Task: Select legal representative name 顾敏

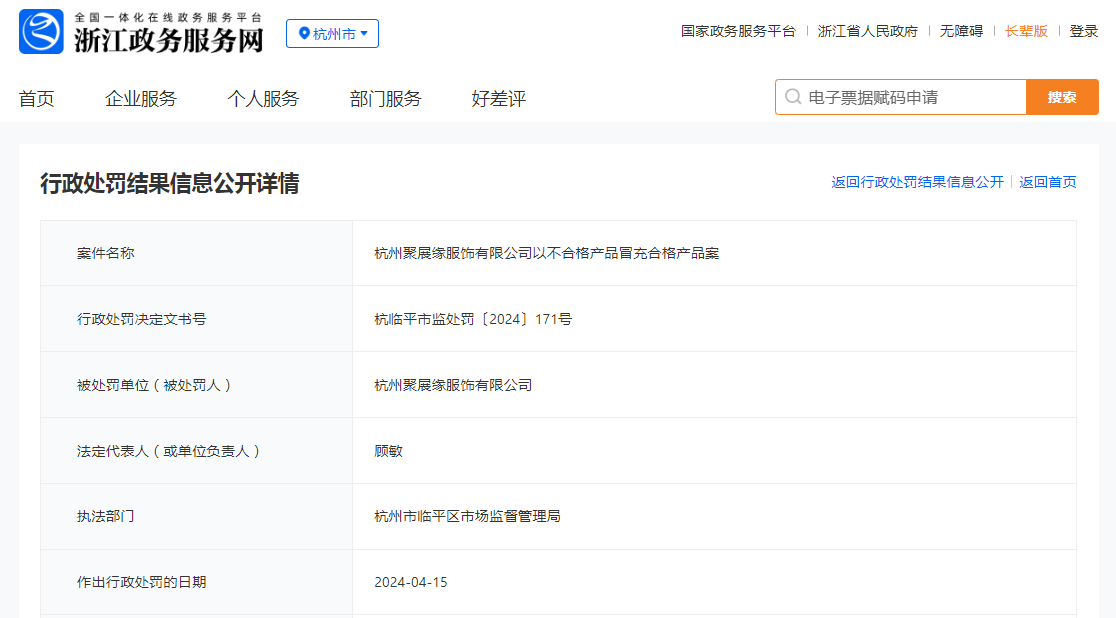Action: tap(389, 451)
